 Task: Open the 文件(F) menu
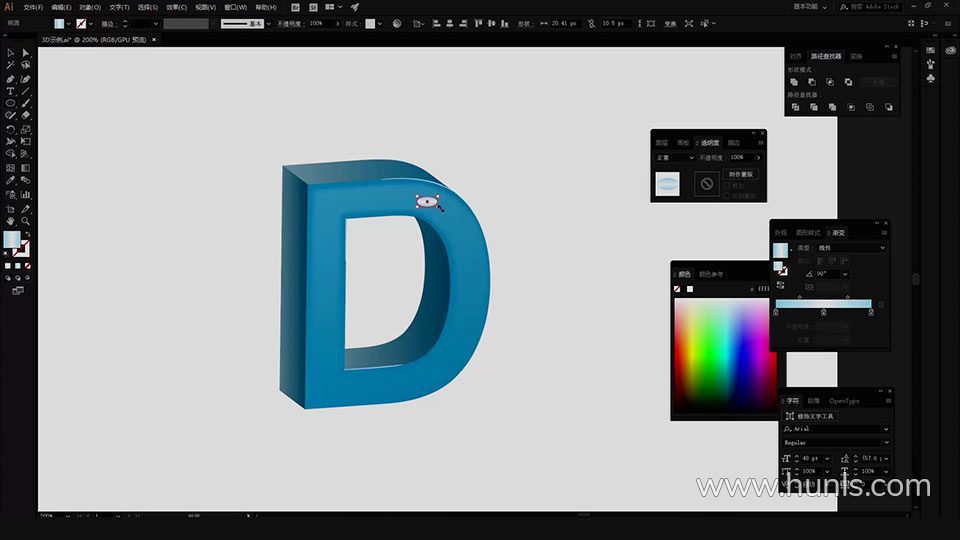[33, 7]
